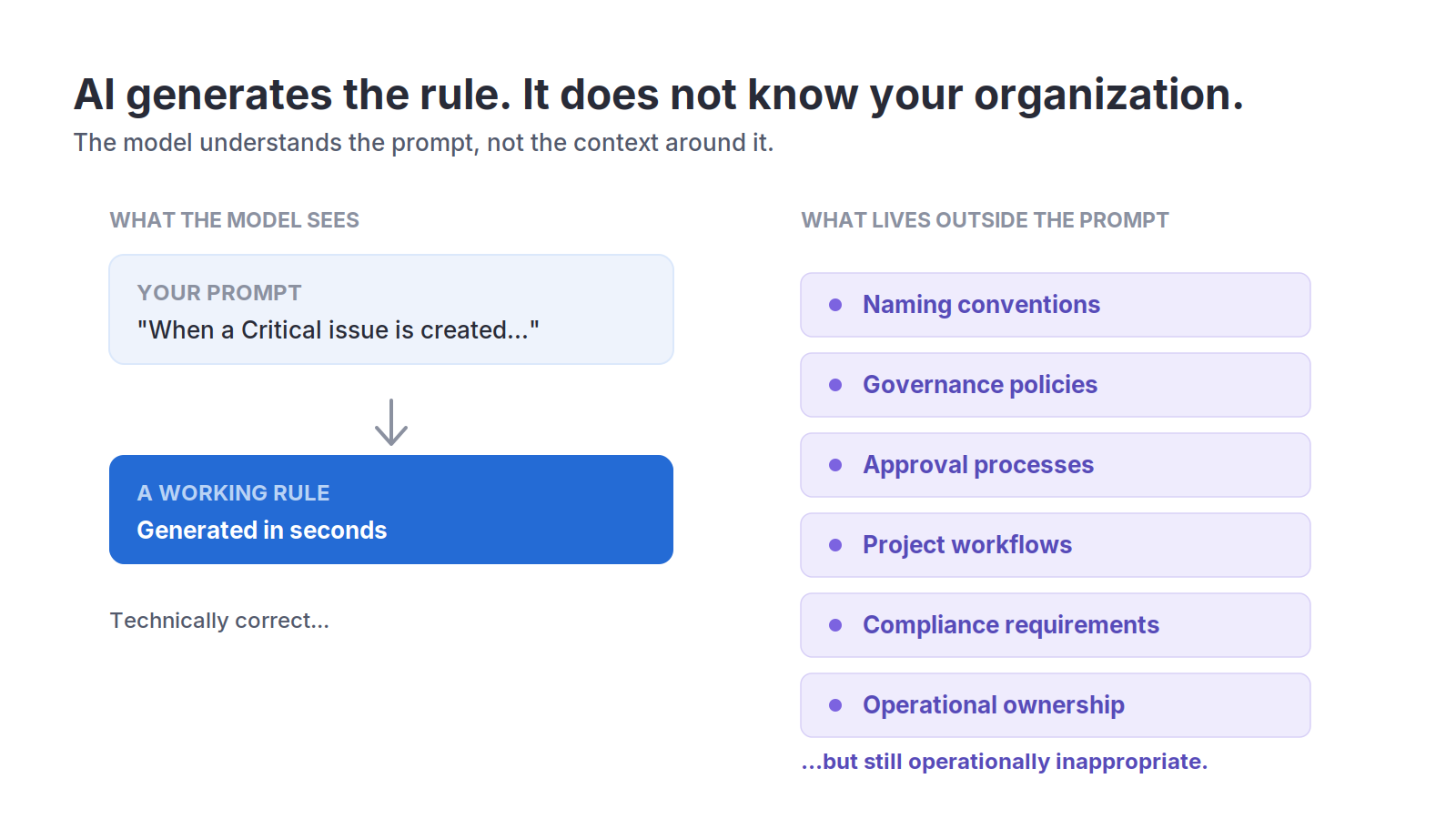Click the "A WORKING RULE" label
Screen dimensions: 1456x819
(234, 493)
